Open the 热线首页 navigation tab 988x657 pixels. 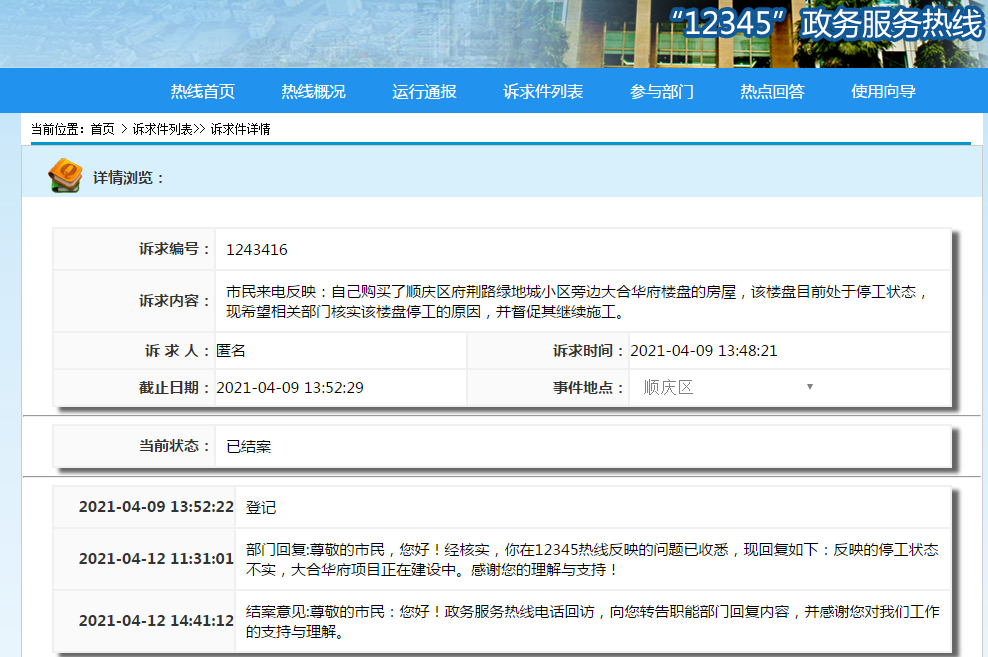(x=203, y=92)
